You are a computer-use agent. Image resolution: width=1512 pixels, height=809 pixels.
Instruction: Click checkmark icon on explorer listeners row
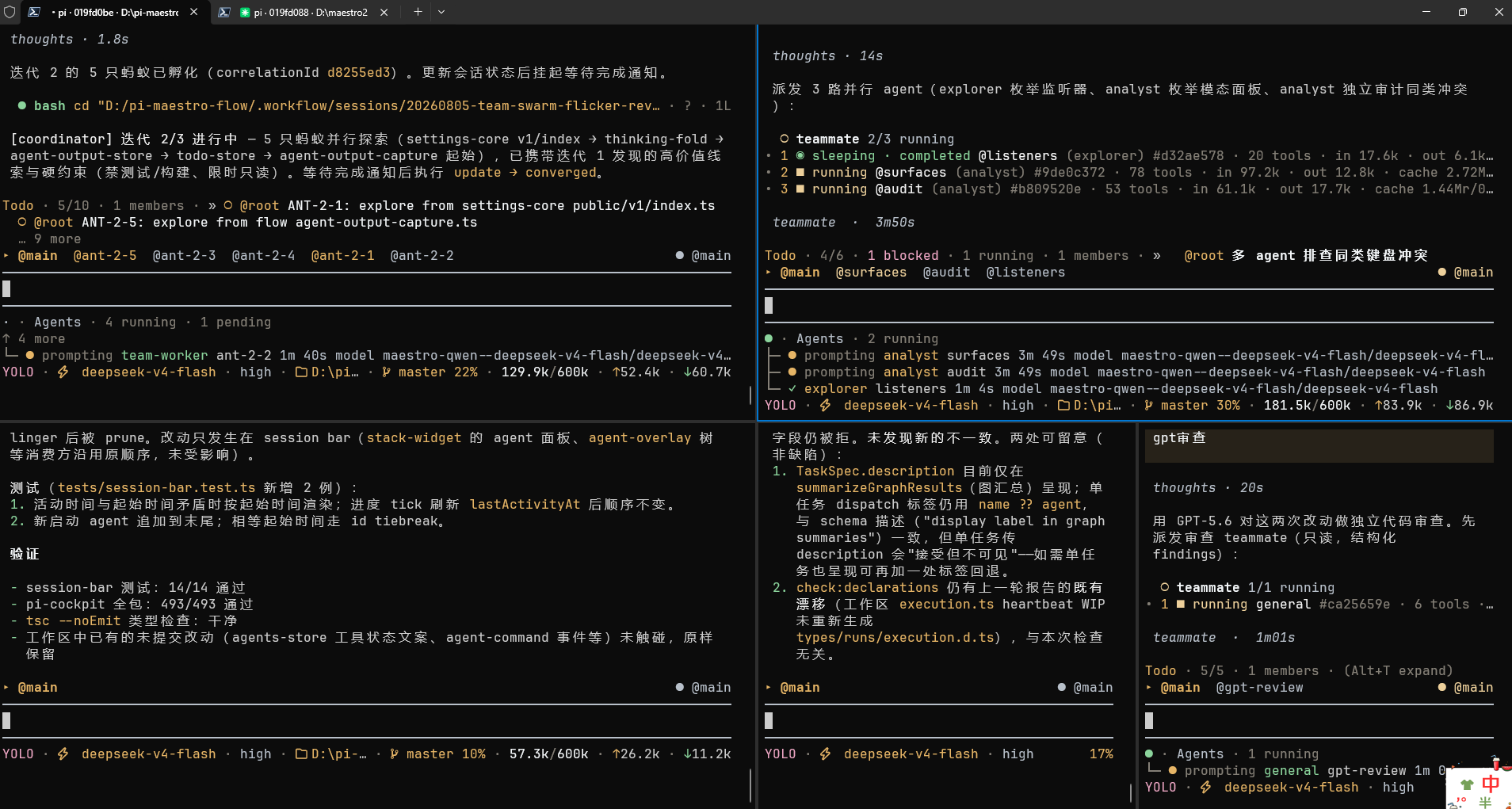tap(792, 389)
